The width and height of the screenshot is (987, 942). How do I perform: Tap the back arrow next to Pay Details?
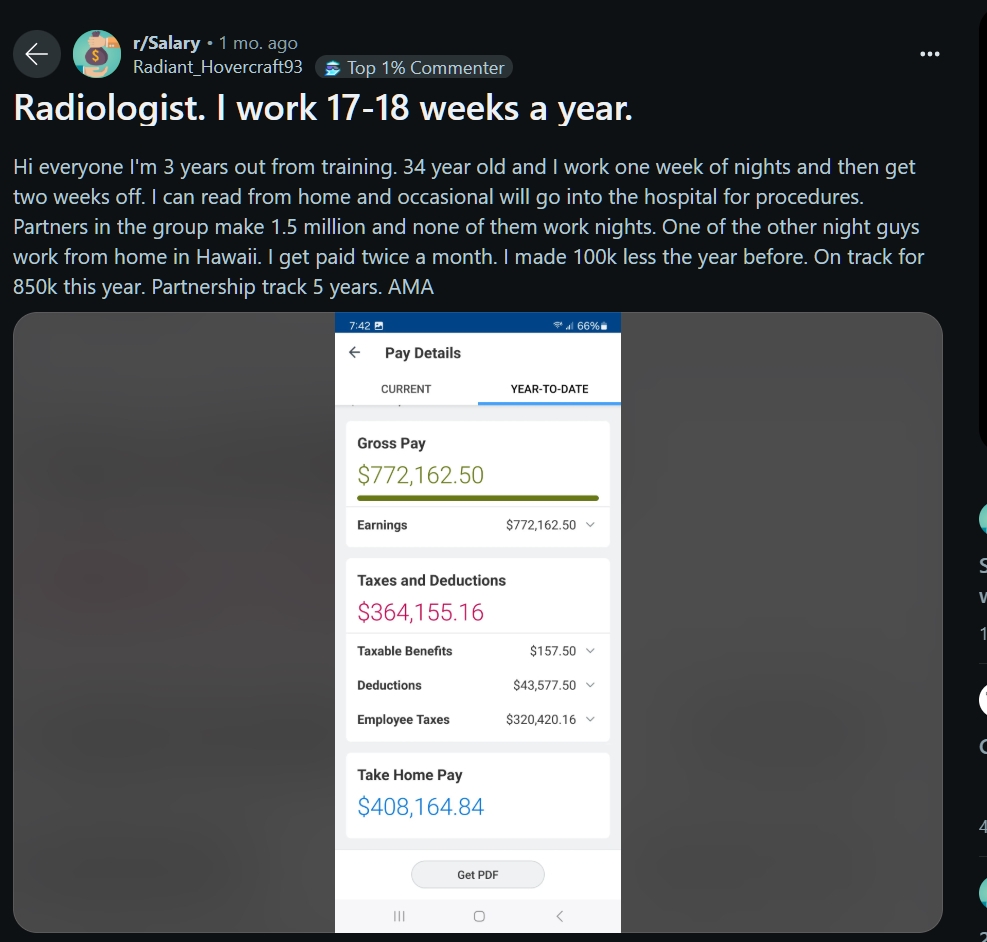355,352
